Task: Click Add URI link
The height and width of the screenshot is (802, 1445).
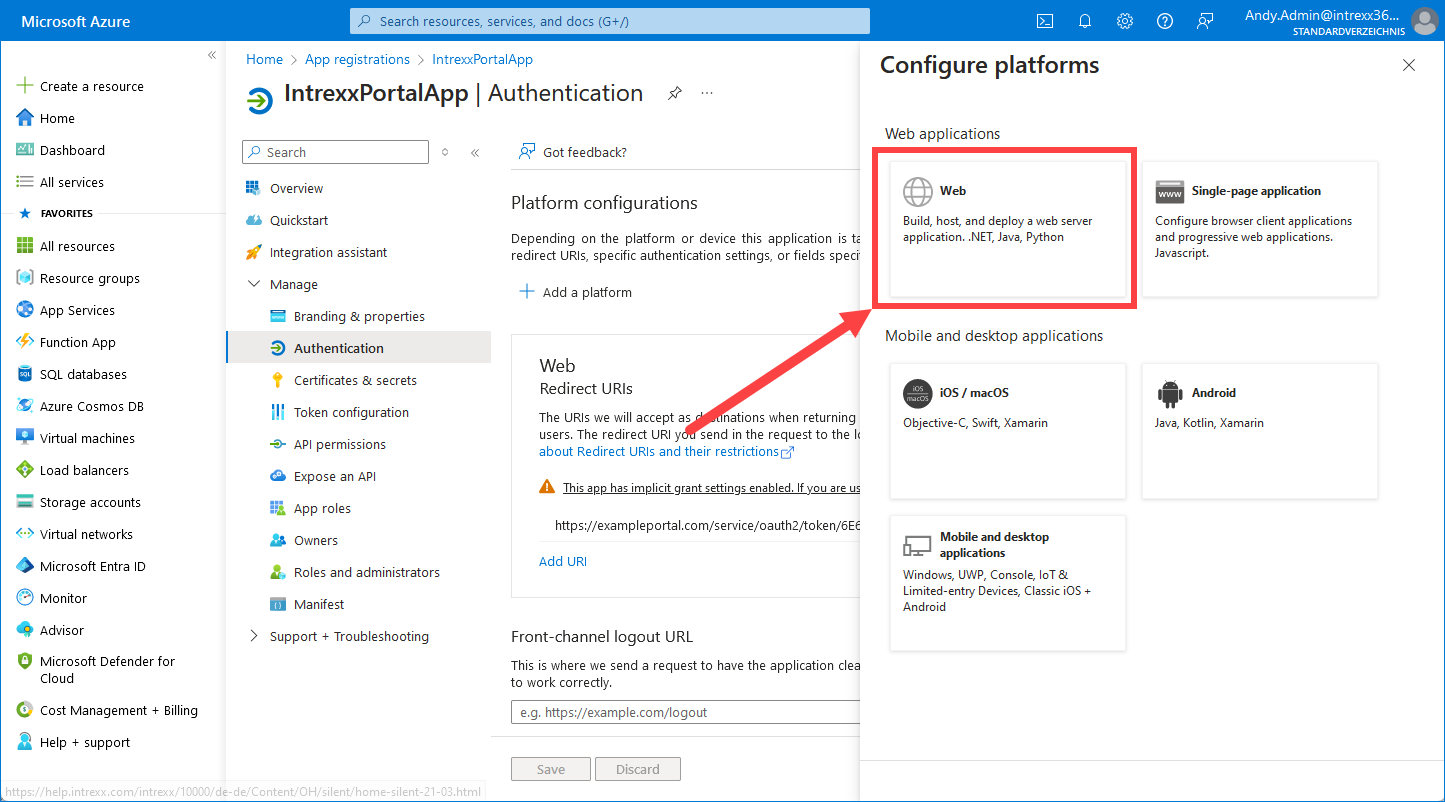Action: pos(563,561)
